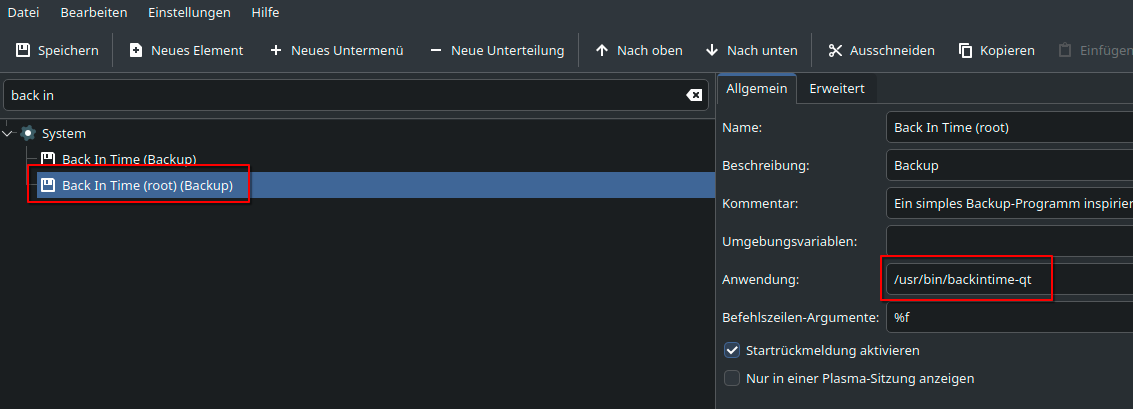The image size is (1133, 409).
Task: Switch to the Erweitert tab
Action: pos(837,88)
